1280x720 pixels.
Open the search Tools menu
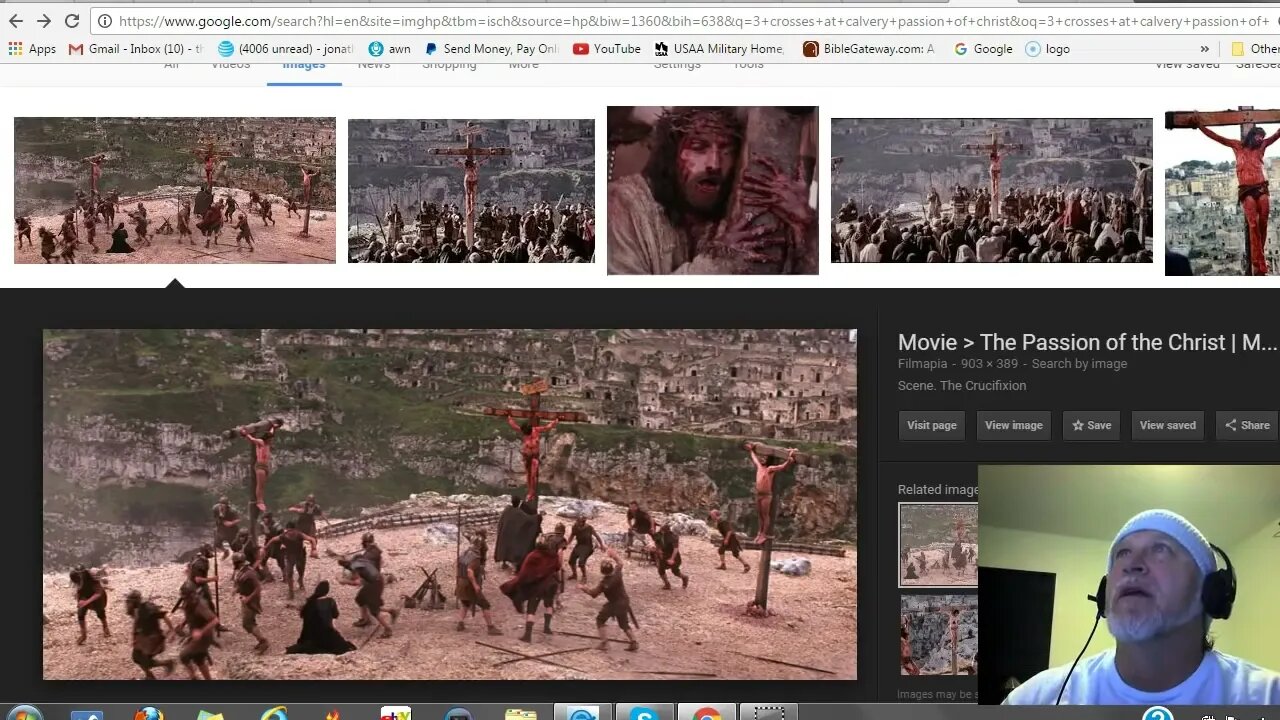(x=748, y=65)
